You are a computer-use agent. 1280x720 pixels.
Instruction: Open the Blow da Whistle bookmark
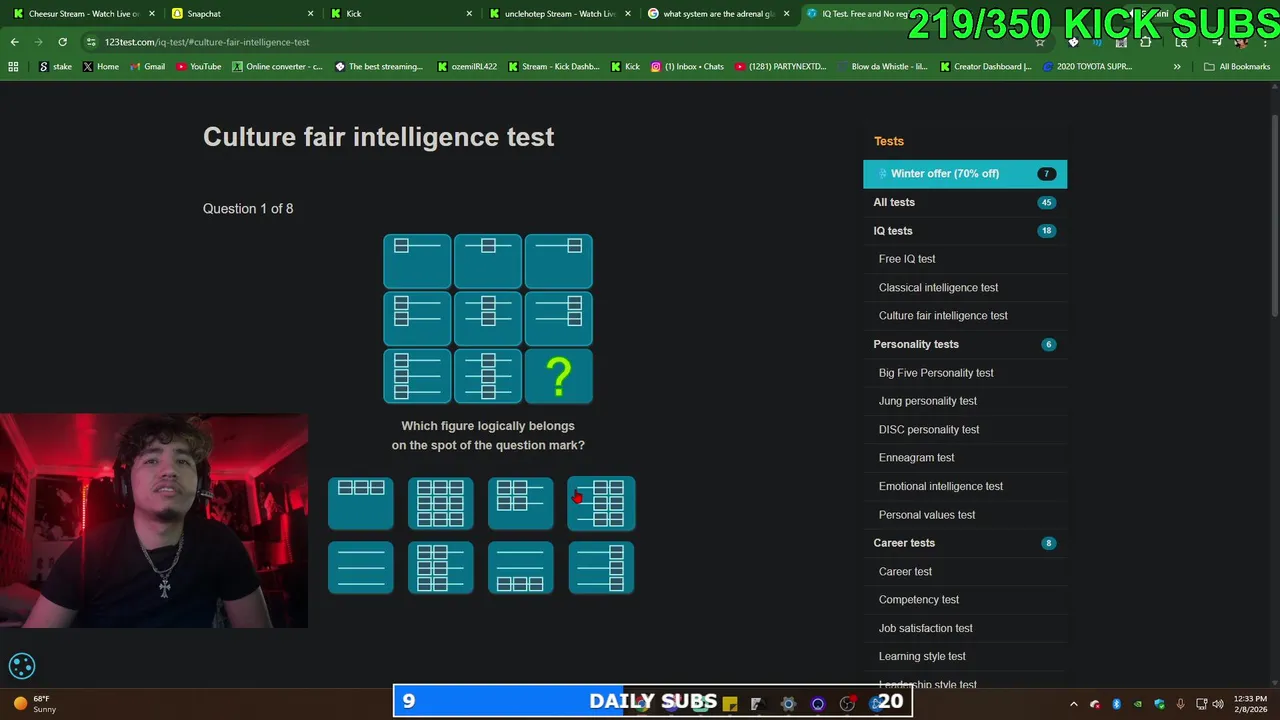pos(882,67)
